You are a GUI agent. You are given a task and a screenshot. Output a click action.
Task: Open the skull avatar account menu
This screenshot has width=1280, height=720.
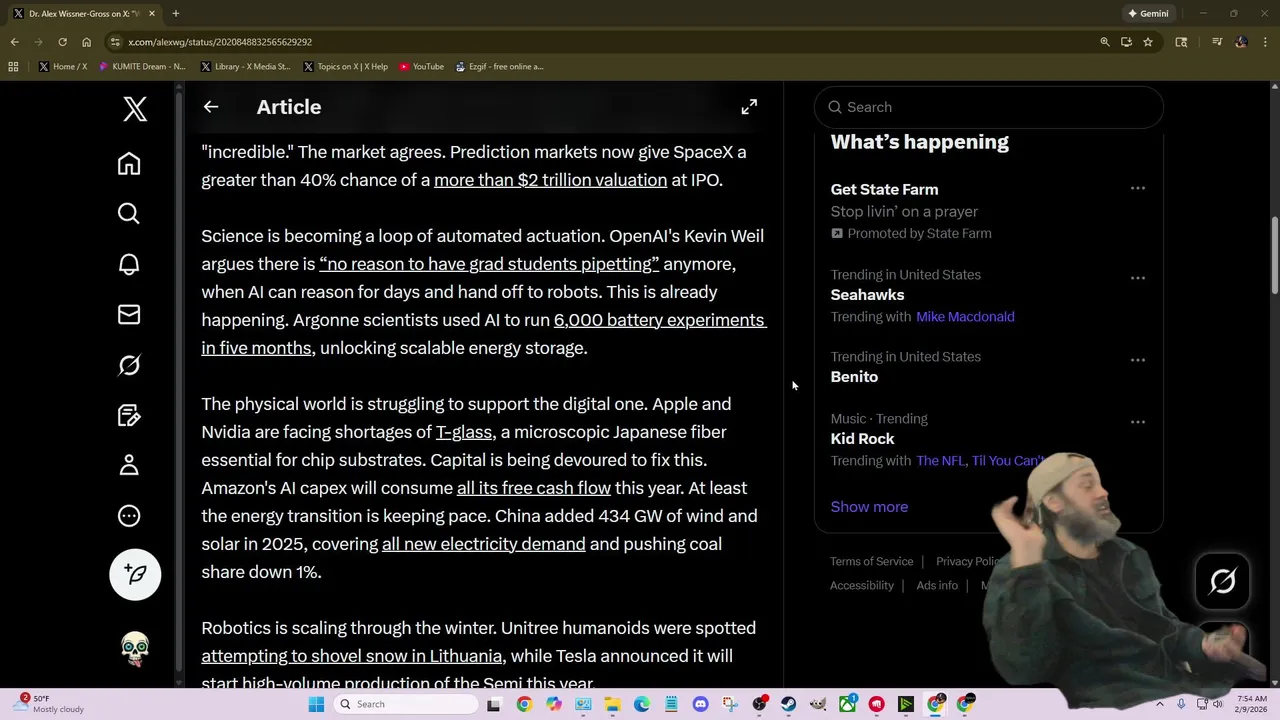135,648
